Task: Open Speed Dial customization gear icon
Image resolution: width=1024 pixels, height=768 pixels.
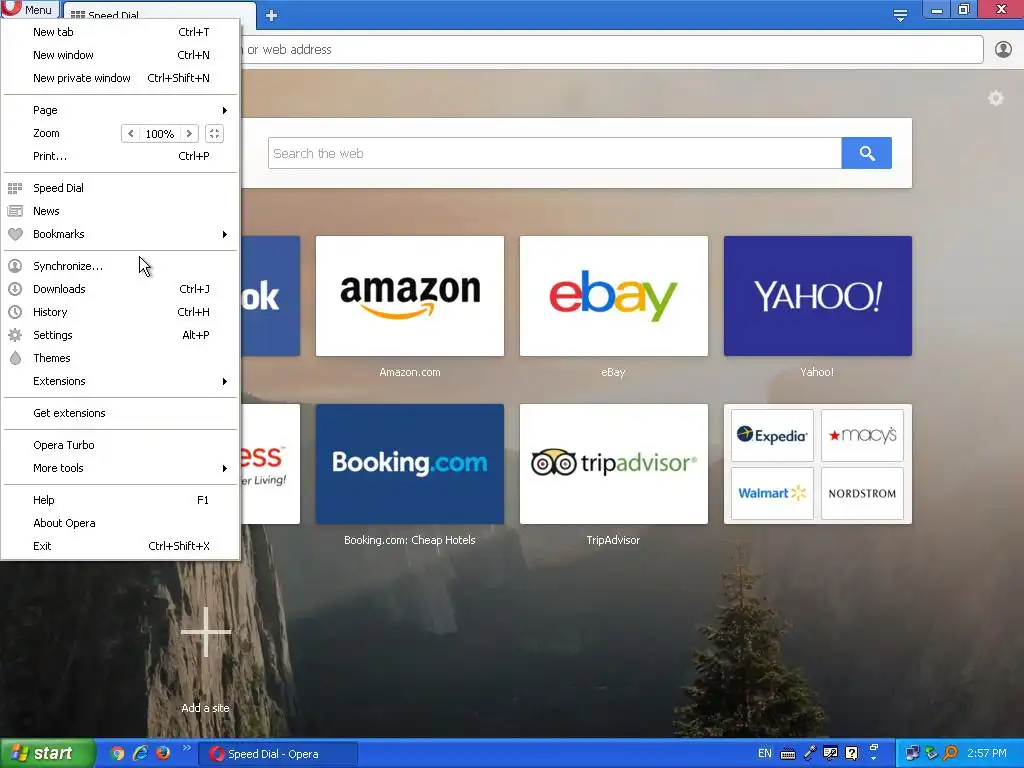Action: [x=995, y=98]
